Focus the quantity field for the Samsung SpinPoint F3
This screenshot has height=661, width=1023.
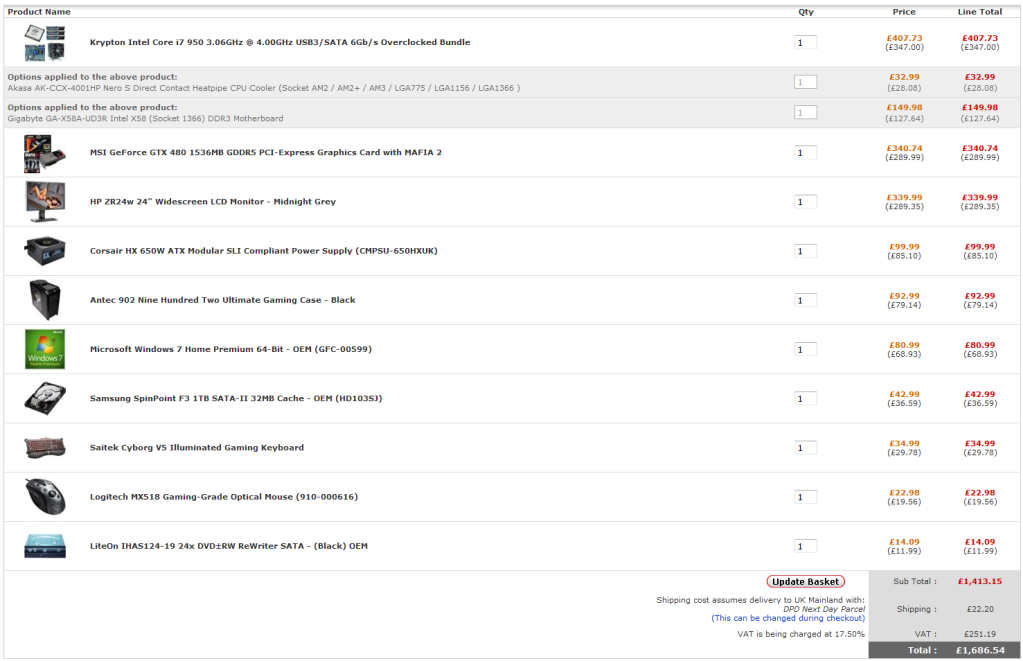806,399
